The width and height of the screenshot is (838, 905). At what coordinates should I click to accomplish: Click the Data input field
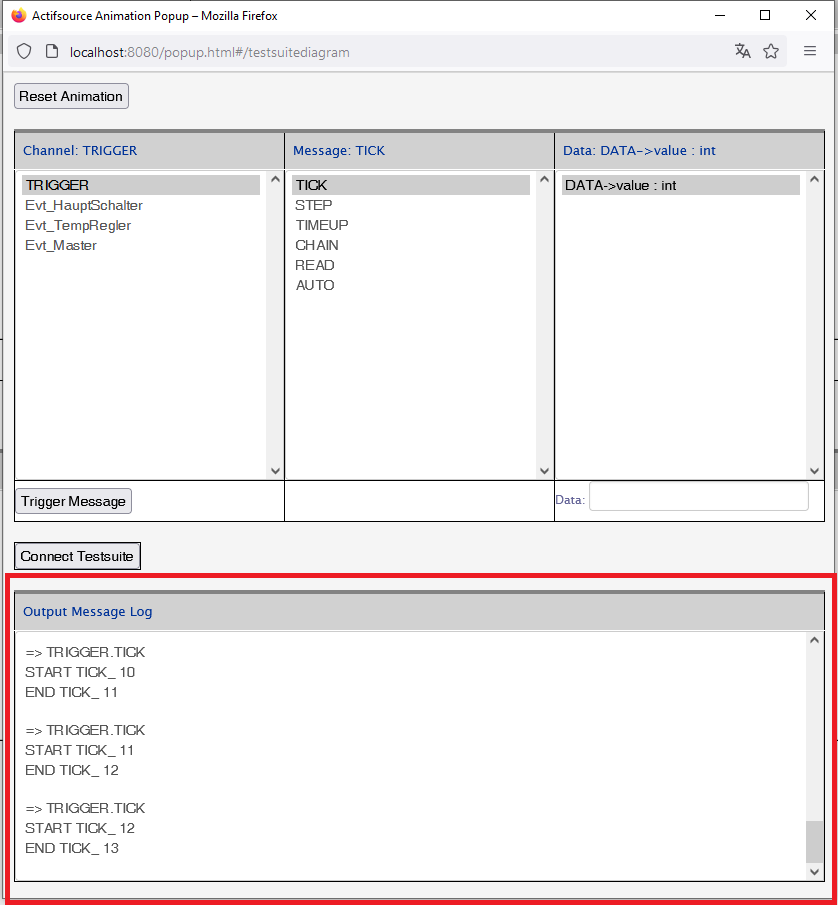pyautogui.click(x=698, y=496)
